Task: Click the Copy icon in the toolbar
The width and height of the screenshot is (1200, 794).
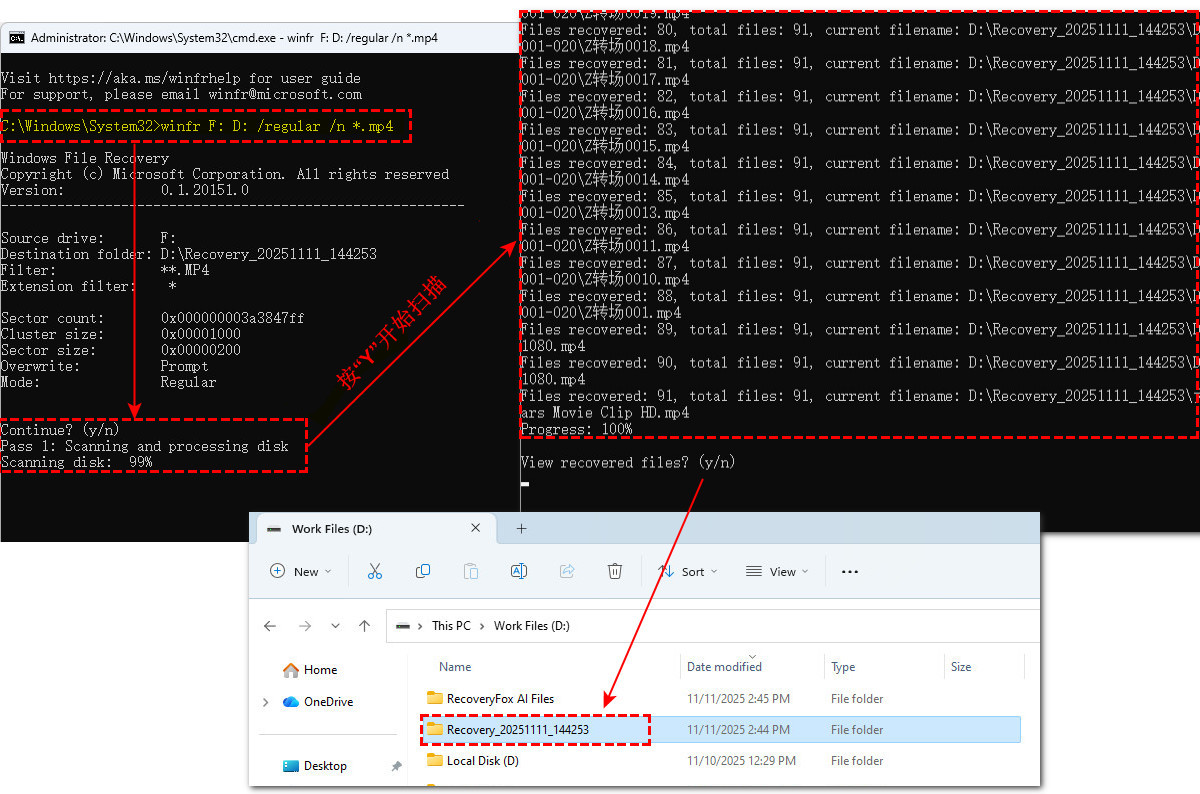Action: 423,571
